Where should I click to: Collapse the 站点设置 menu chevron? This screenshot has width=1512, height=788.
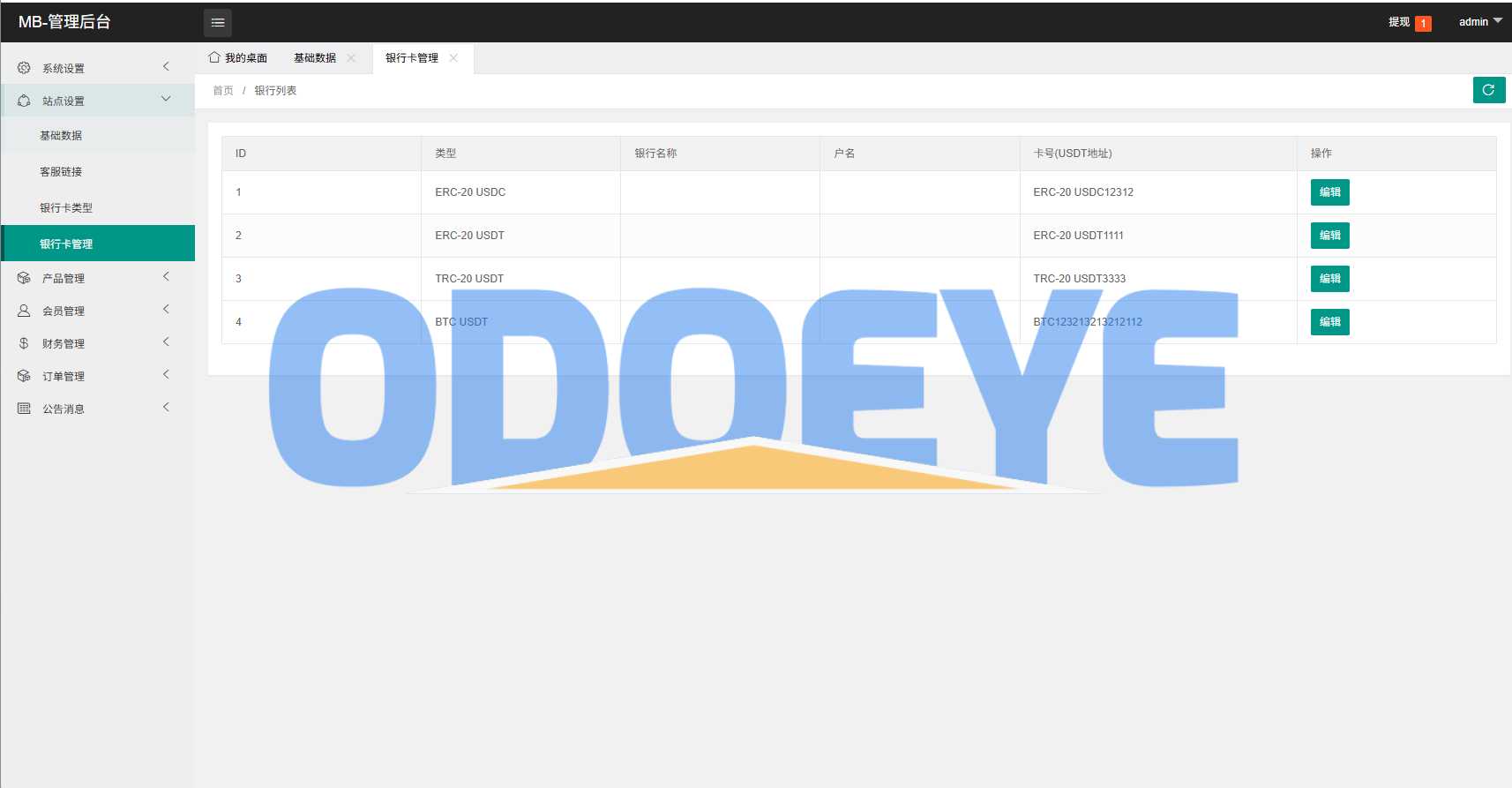click(x=166, y=100)
